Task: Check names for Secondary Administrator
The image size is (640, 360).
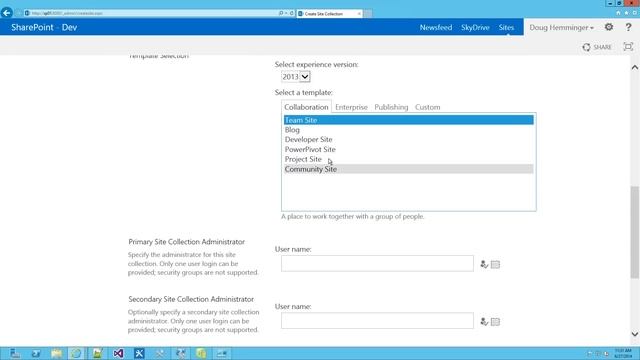Action: click(x=484, y=322)
